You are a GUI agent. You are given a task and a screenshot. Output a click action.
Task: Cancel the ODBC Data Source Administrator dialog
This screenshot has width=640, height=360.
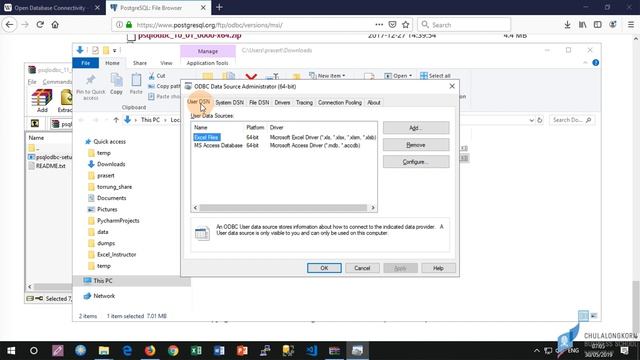[362, 268]
